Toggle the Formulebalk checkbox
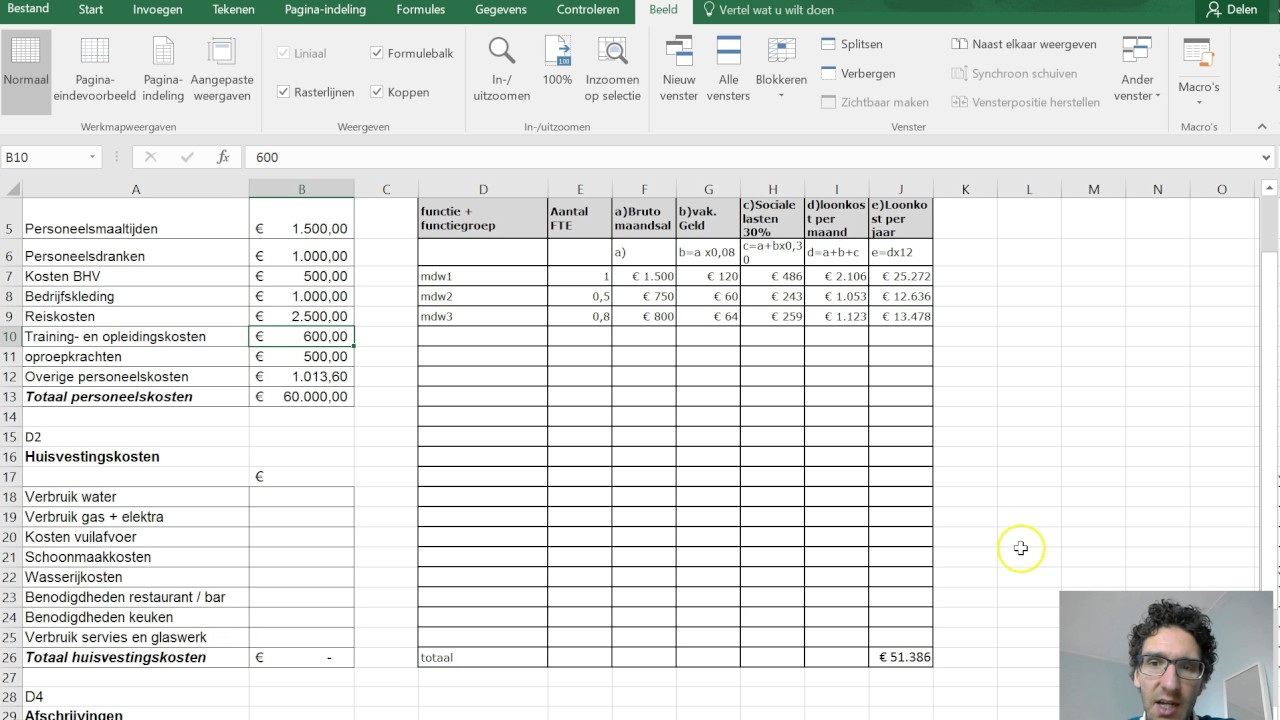Screen dimensions: 1280x720 (x=412, y=53)
